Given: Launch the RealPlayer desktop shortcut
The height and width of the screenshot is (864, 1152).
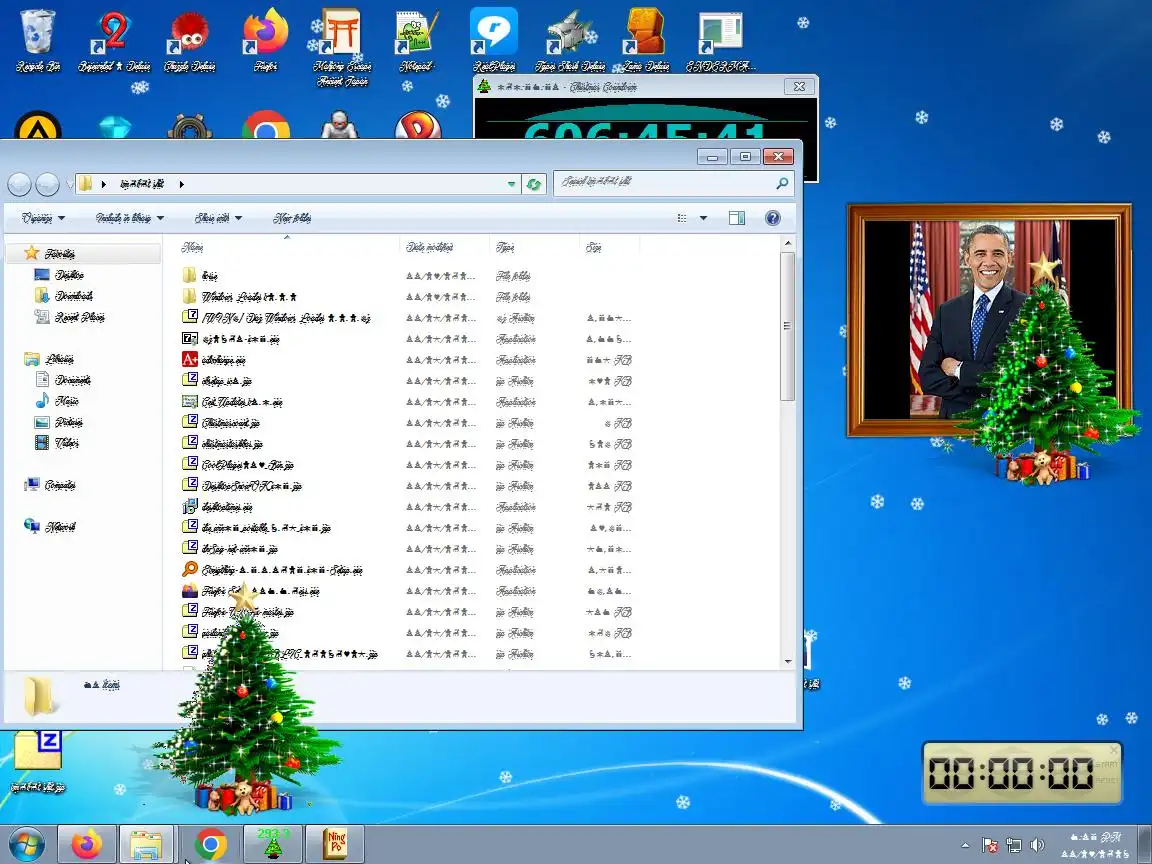Looking at the screenshot, I should tap(494, 40).
